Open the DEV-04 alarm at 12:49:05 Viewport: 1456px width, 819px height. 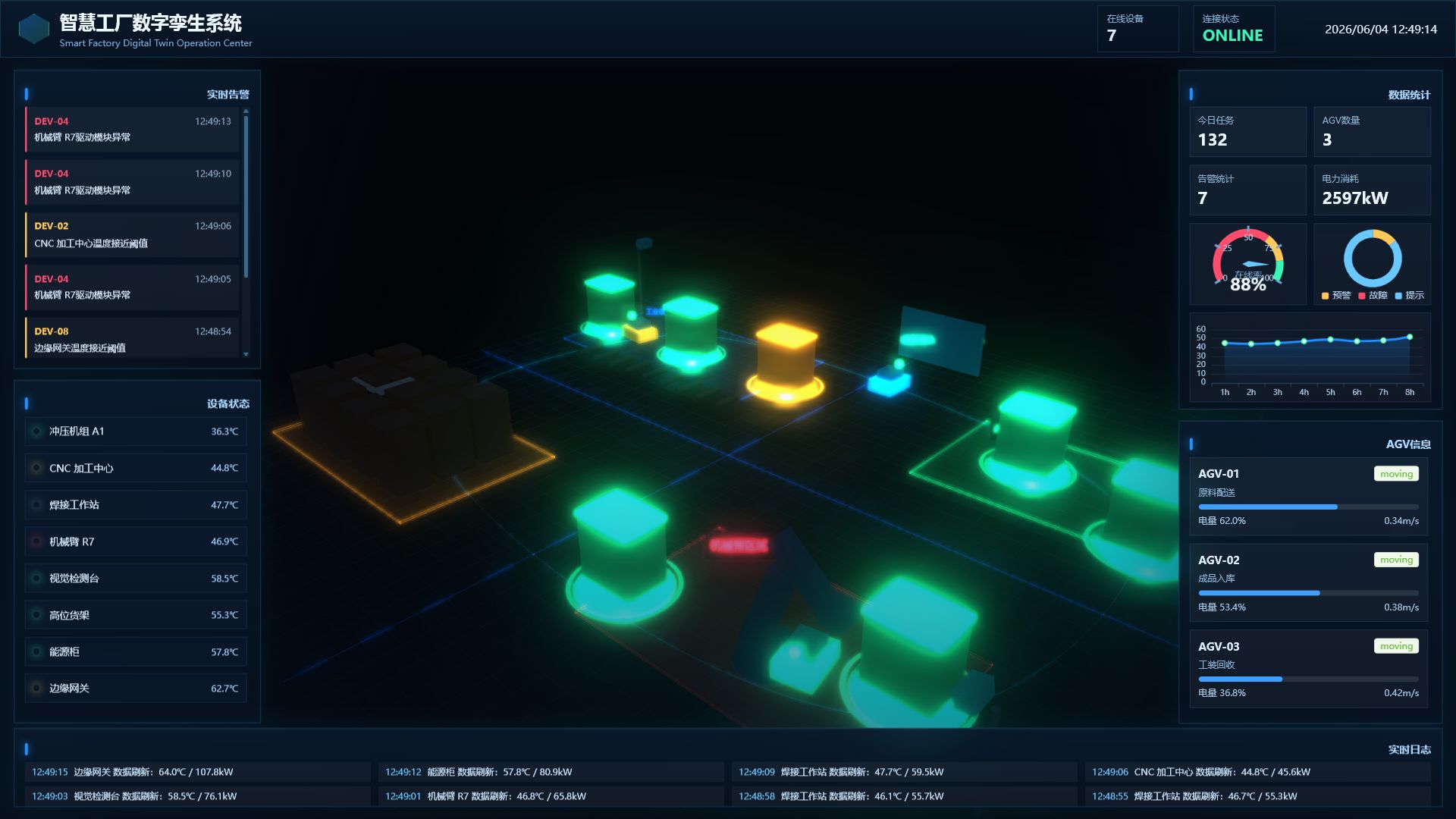(132, 287)
